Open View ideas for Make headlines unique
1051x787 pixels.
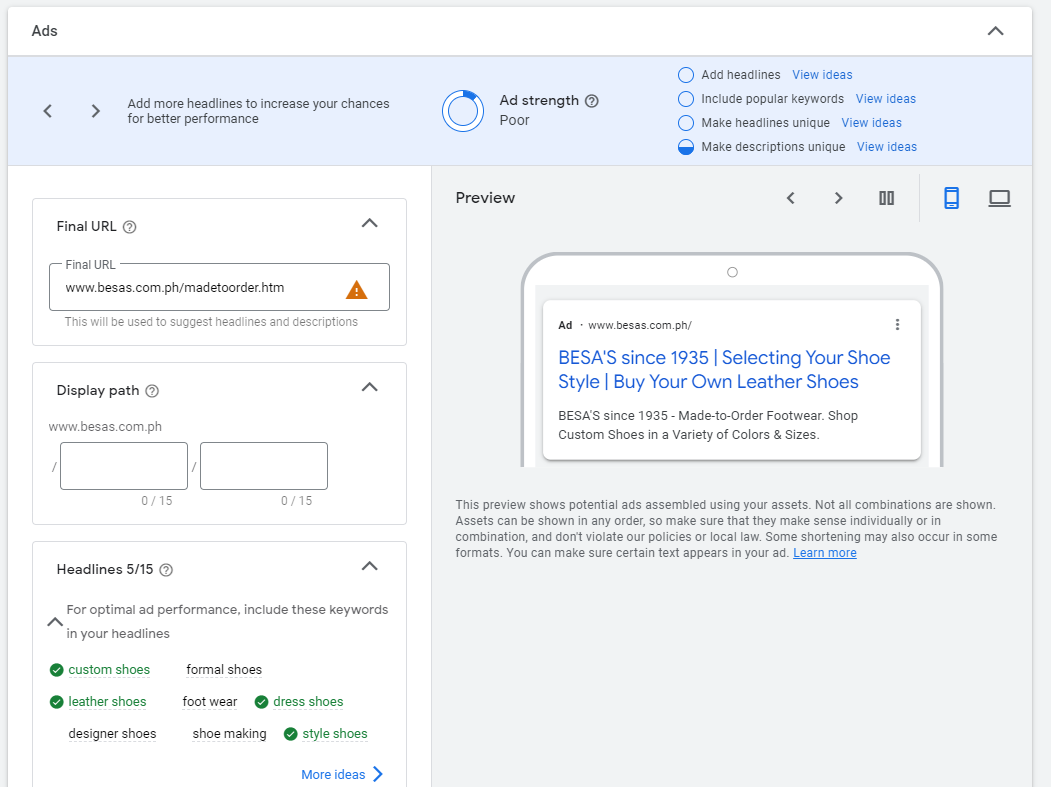coord(871,123)
